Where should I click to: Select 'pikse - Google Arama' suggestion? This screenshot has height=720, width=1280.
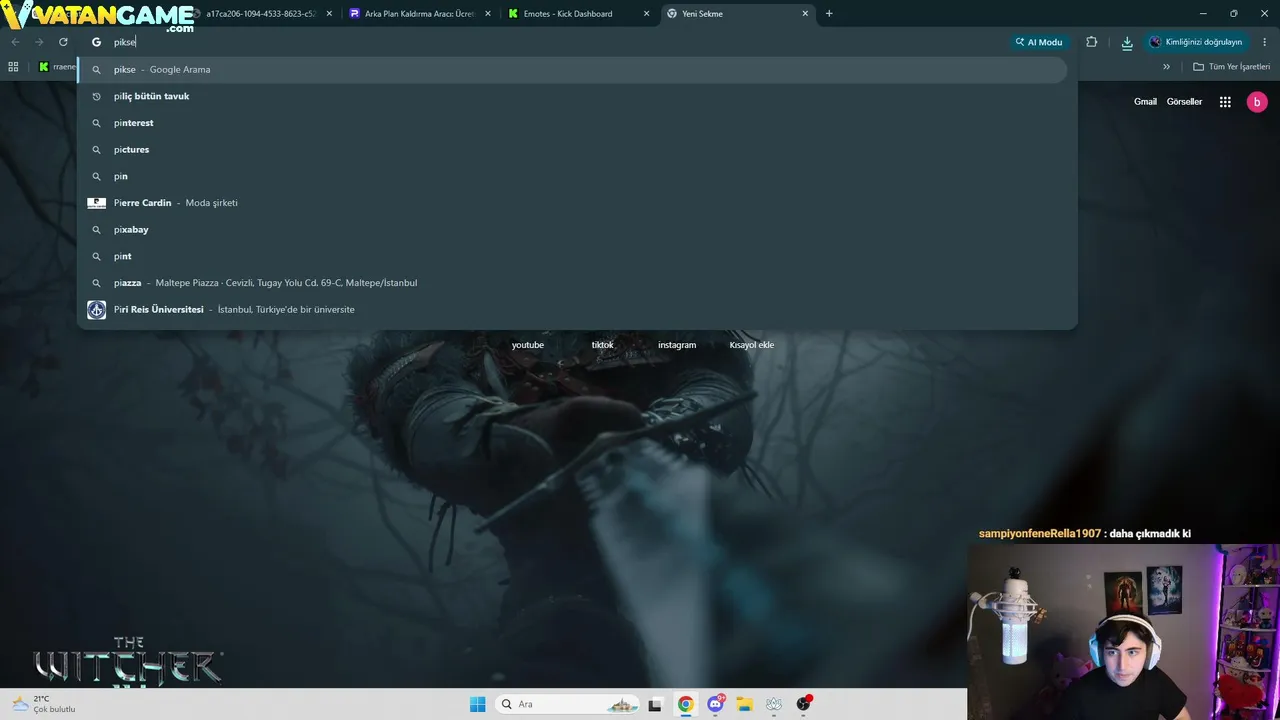572,70
